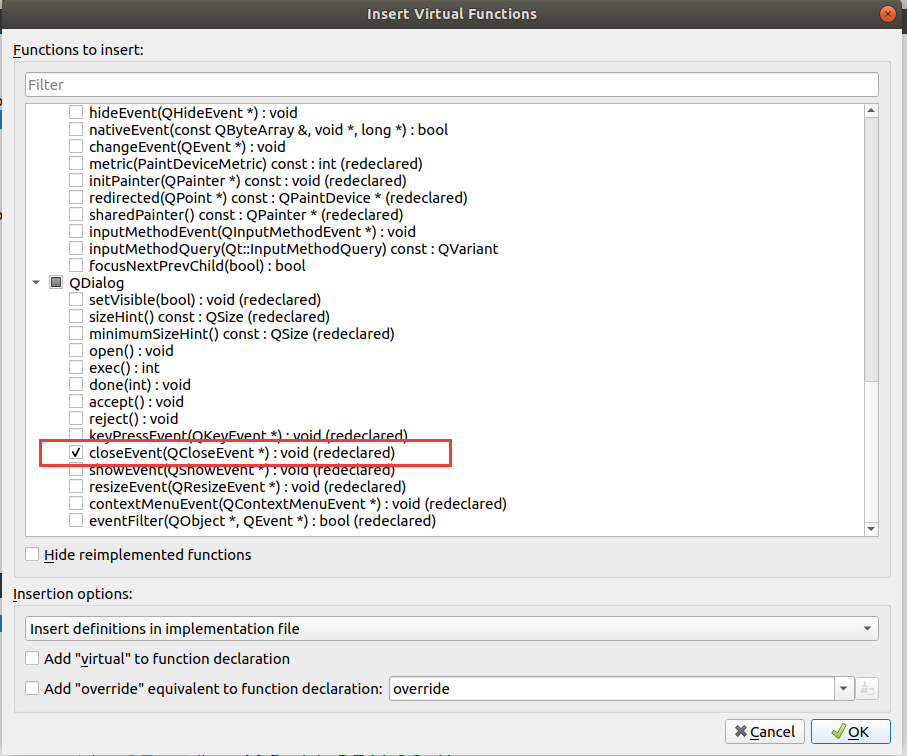Enable Hide reimplemented functions option
This screenshot has width=907, height=756.
[32, 554]
